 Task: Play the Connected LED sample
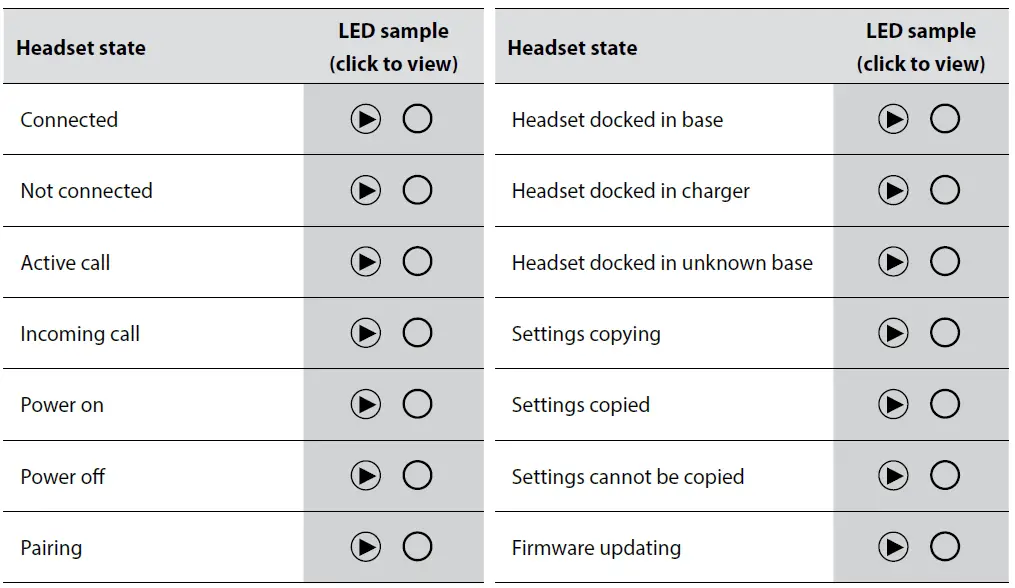pos(366,120)
